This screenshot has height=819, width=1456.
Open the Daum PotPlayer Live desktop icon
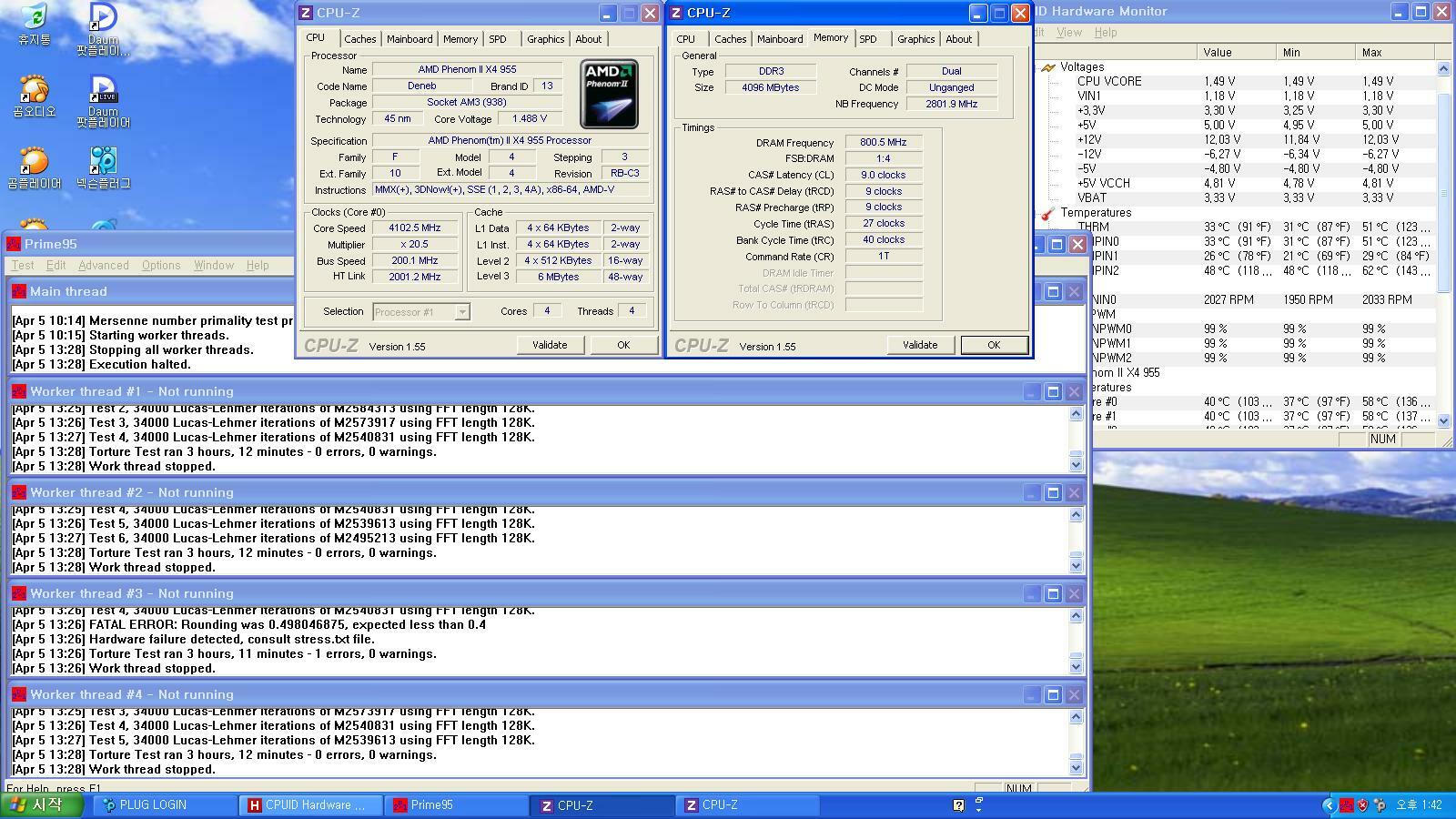click(103, 101)
